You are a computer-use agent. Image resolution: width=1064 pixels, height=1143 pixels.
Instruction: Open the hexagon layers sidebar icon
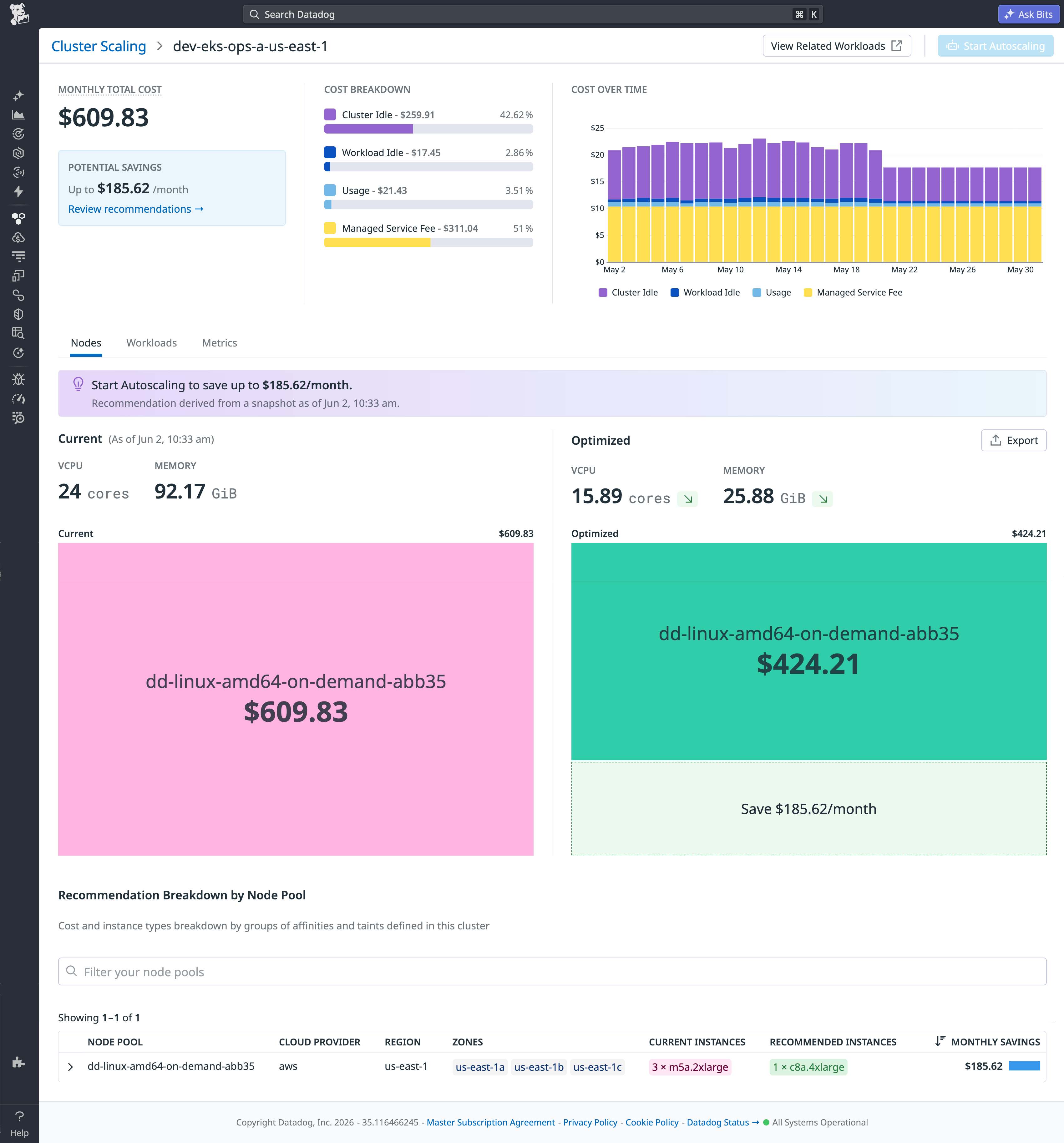[18, 153]
